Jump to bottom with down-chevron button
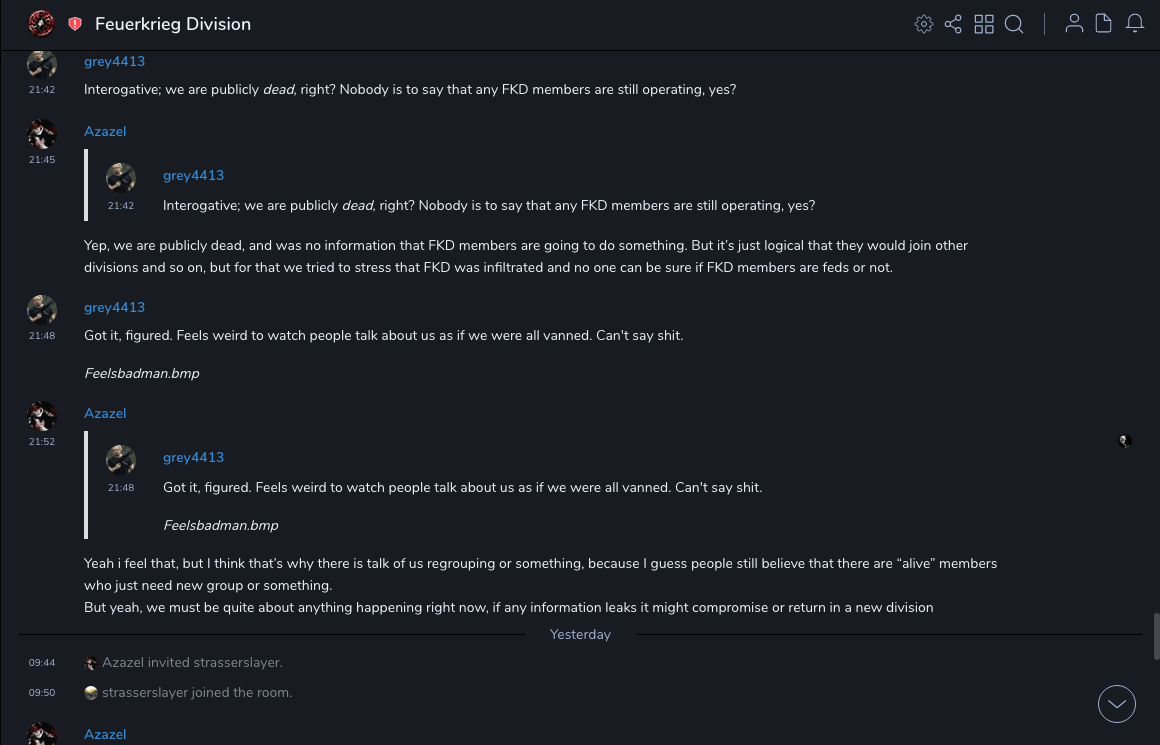Screen dimensions: 1160x745 (1117, 704)
